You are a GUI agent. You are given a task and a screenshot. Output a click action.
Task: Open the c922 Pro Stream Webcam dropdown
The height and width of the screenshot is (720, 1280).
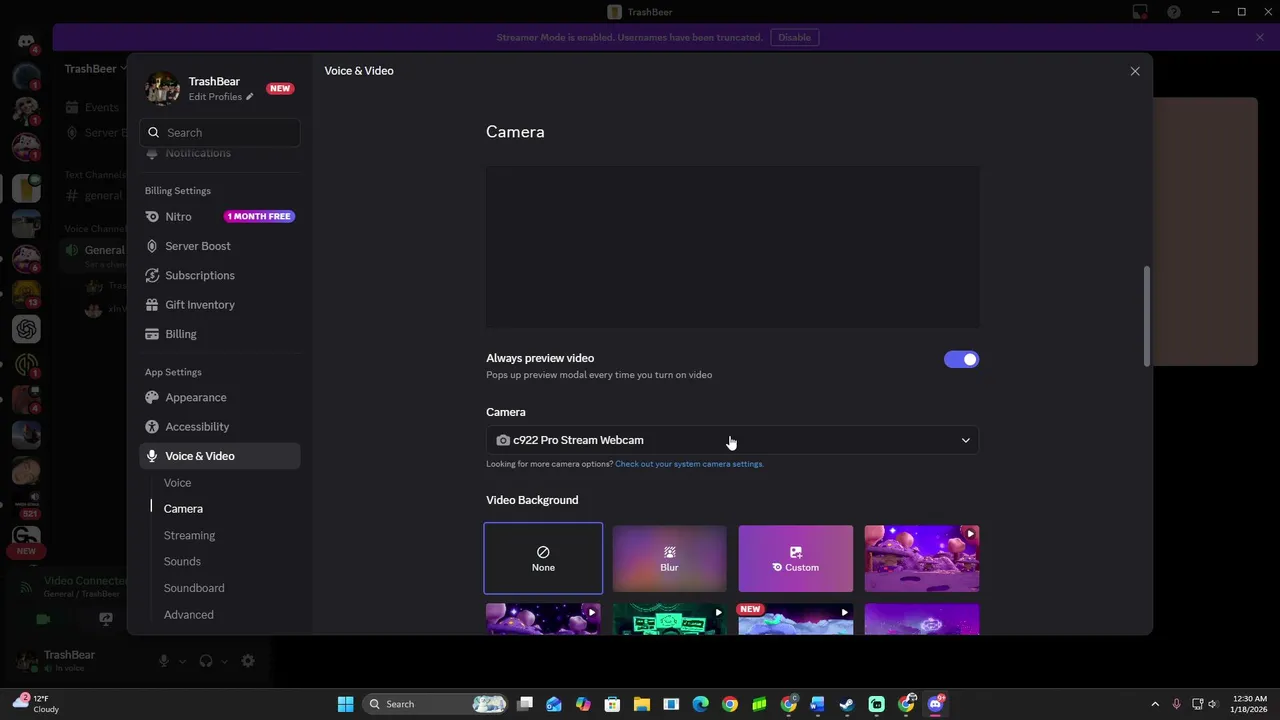732,440
